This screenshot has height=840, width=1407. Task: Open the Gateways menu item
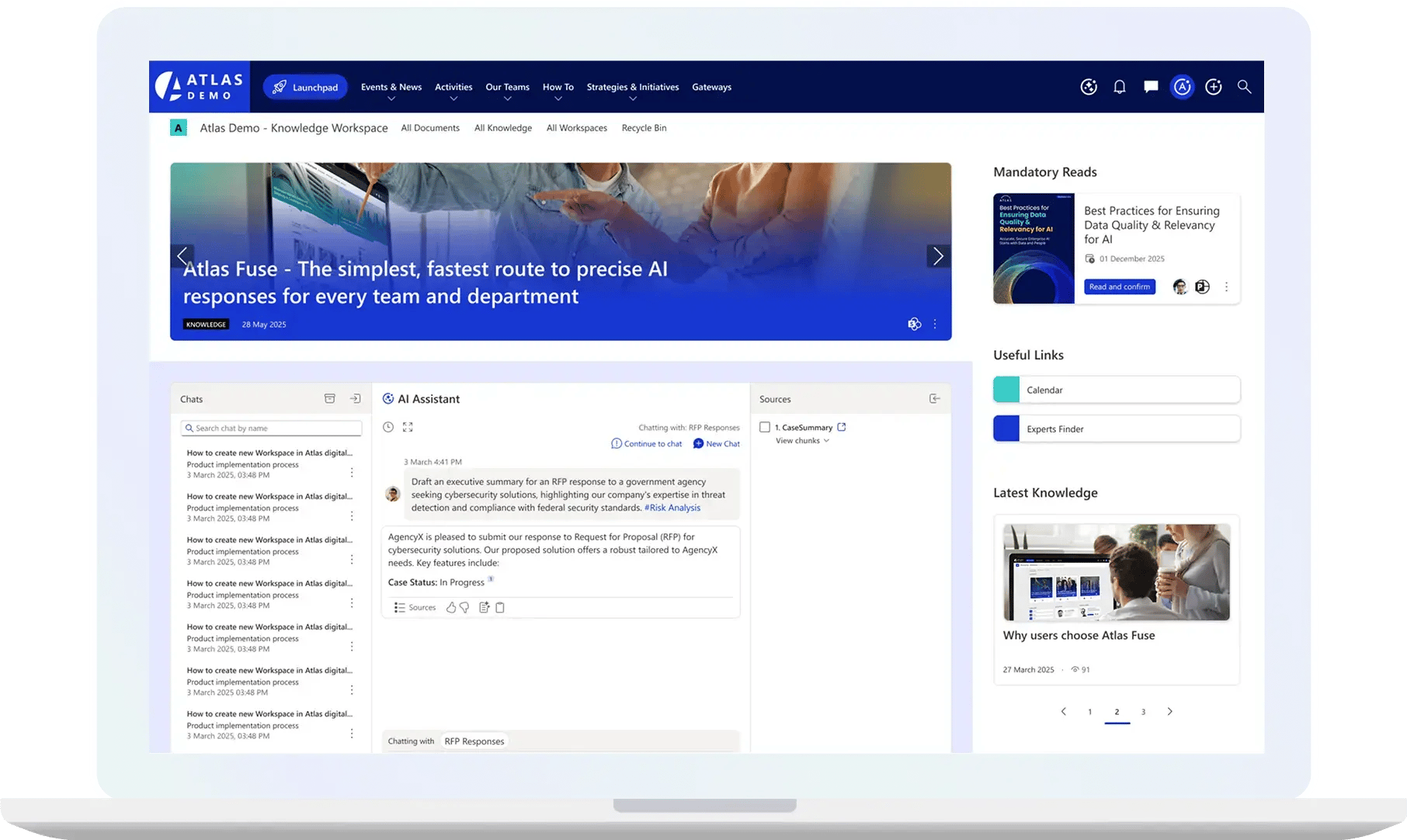click(x=711, y=87)
